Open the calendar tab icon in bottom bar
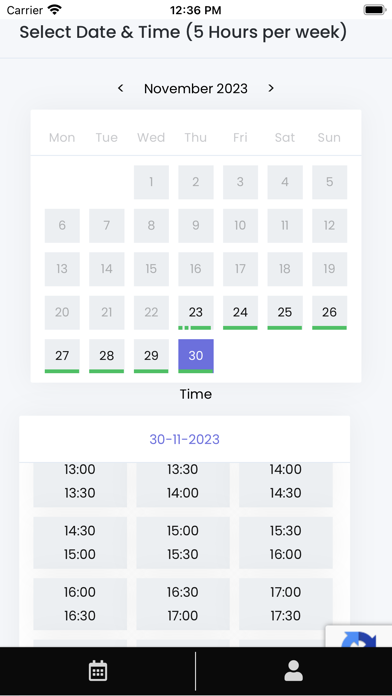The height and width of the screenshot is (696, 392). click(x=98, y=671)
